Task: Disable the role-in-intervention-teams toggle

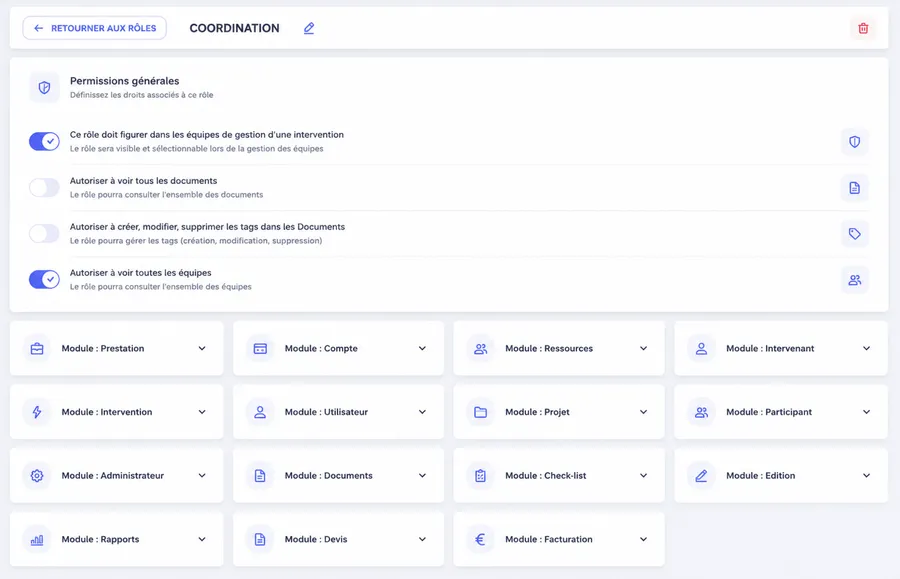Action: pyautogui.click(x=44, y=141)
